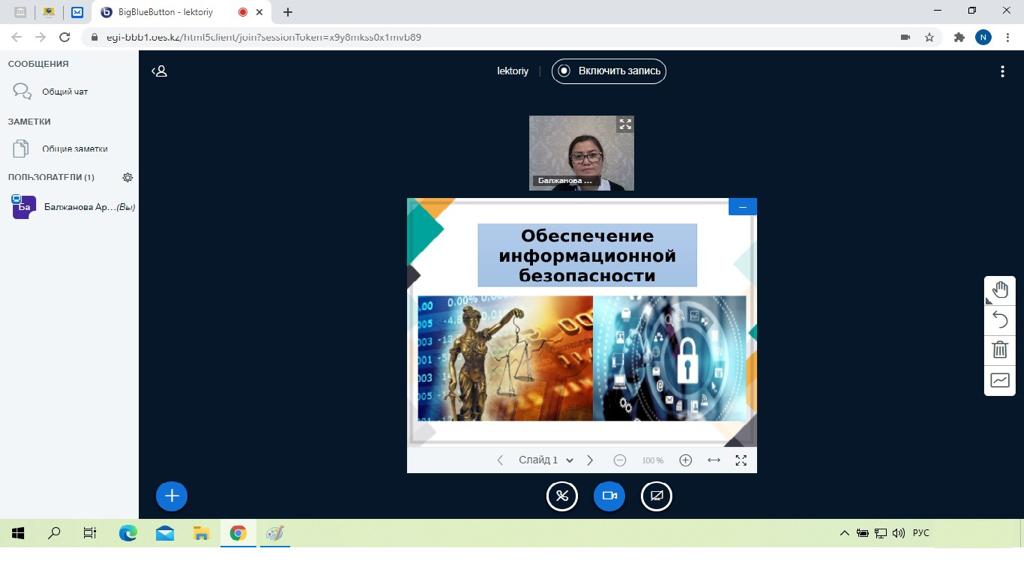This screenshot has width=1024, height=576.
Task: Collapse the user list panel
Action: tap(159, 71)
